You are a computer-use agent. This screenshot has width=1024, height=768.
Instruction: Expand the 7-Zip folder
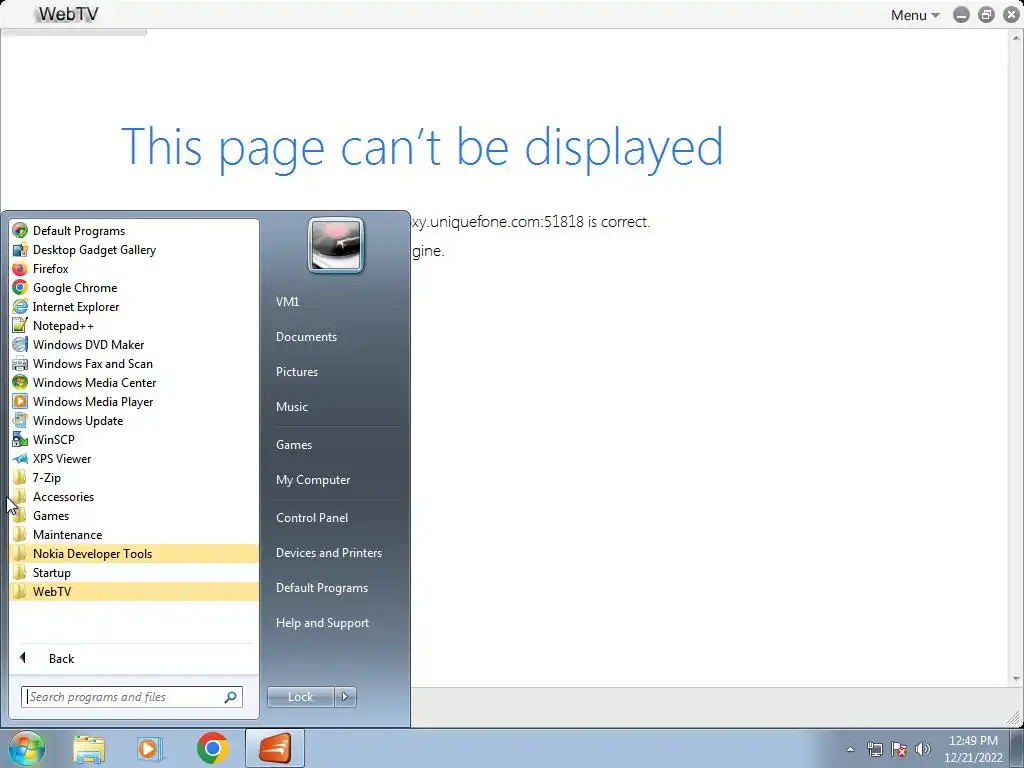134,477
